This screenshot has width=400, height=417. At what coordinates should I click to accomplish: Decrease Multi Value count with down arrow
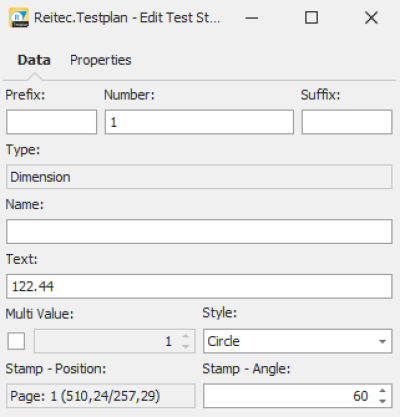tap(186, 346)
